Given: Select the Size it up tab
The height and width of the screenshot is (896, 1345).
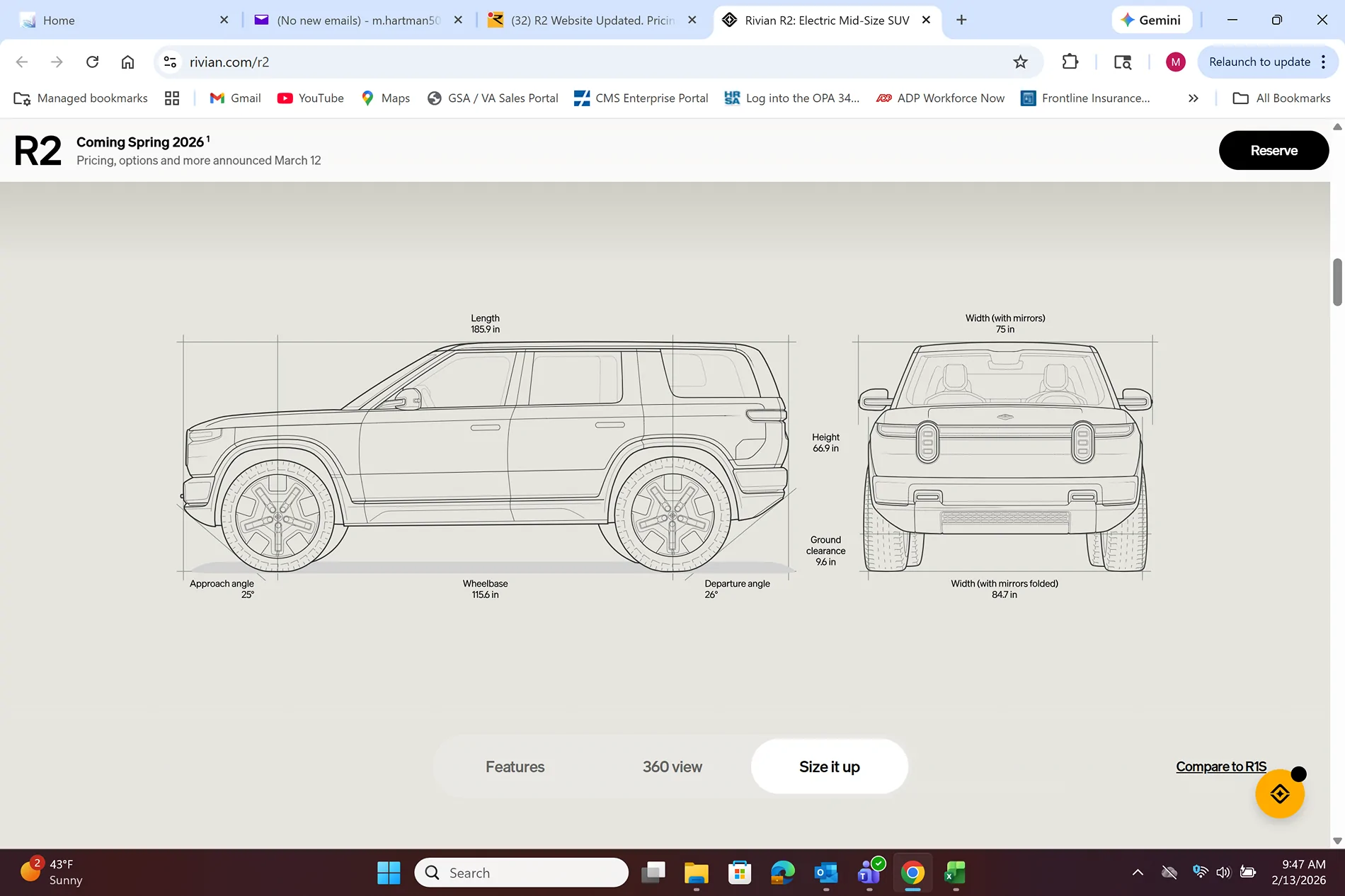Looking at the screenshot, I should click(830, 766).
